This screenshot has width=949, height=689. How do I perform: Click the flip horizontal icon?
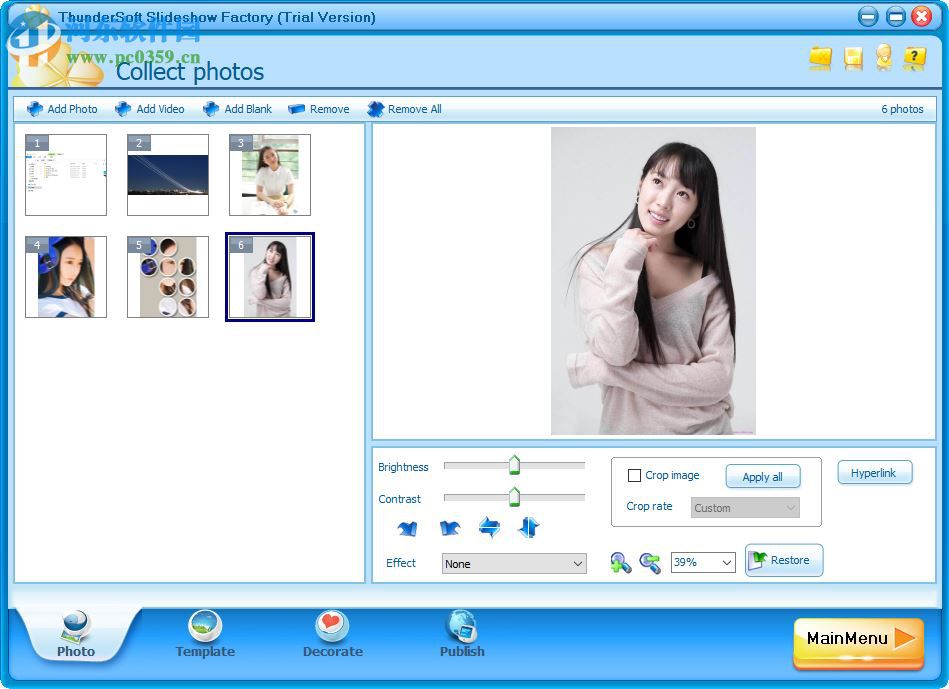[x=490, y=527]
